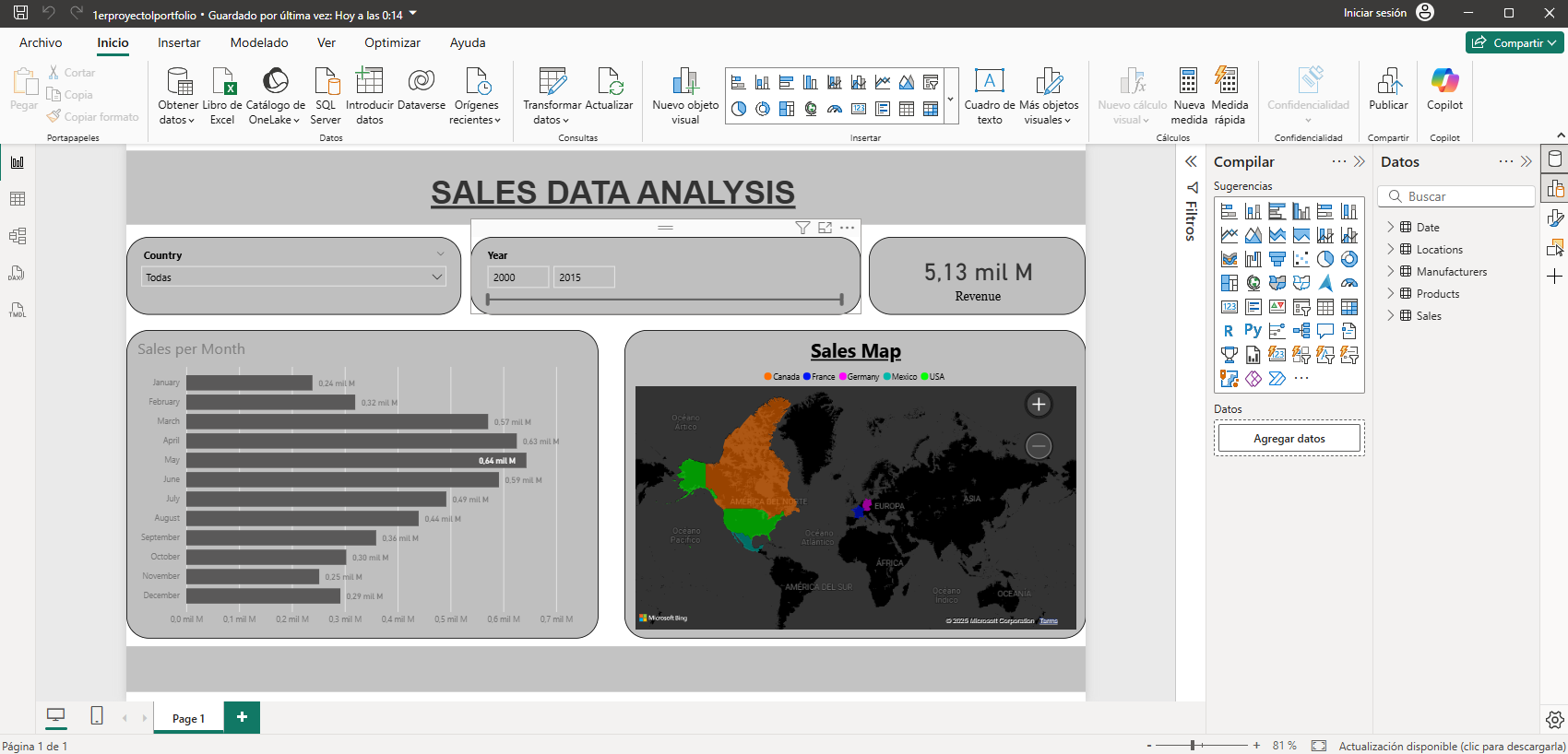Screen dimensions: 1568x754
Task: Expand the Sales table in Datos pane
Action: click(1391, 315)
